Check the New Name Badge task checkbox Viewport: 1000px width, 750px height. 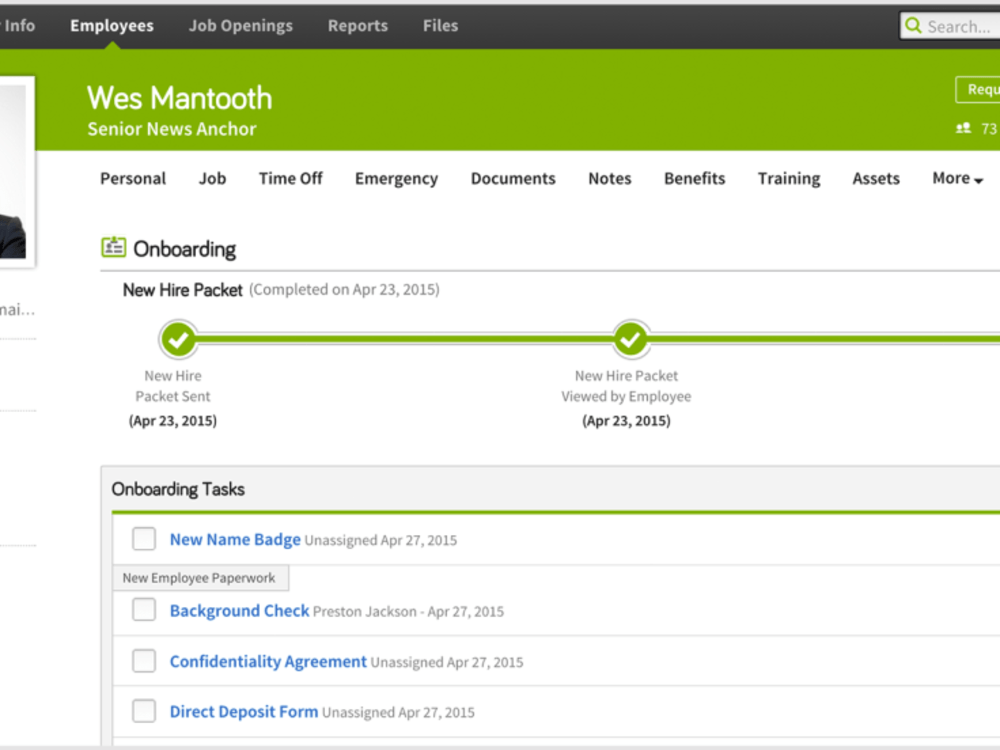[x=143, y=538]
